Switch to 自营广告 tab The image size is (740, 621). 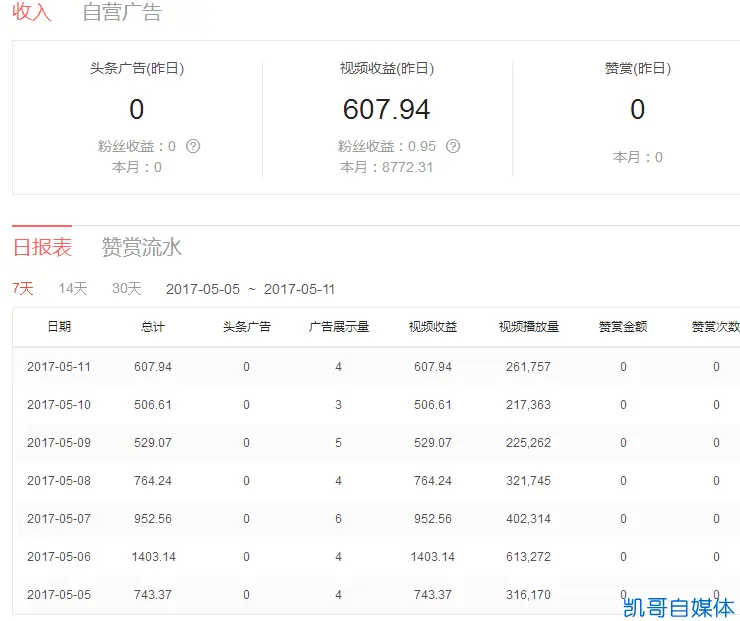click(122, 12)
